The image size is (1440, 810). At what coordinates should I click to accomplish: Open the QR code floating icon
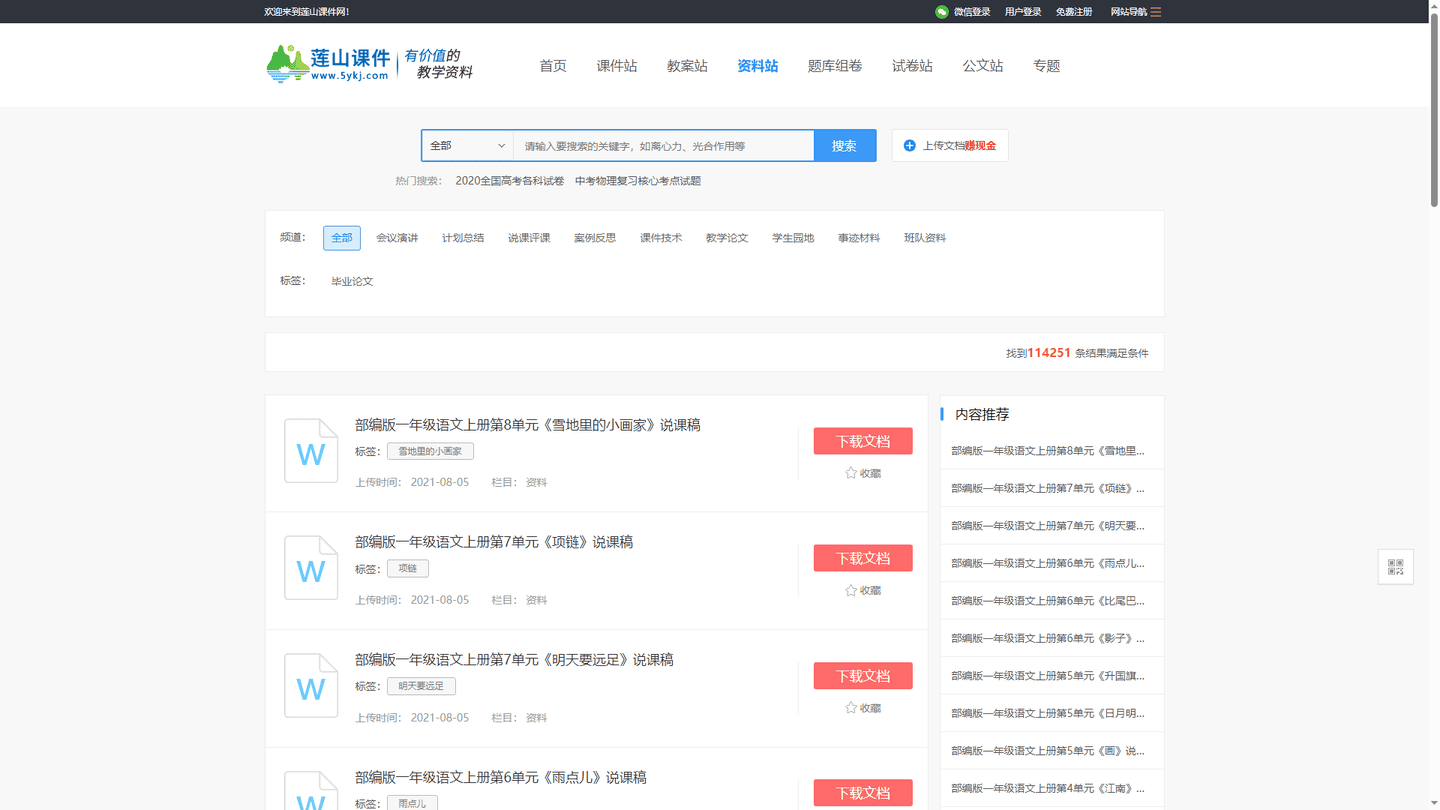point(1396,567)
